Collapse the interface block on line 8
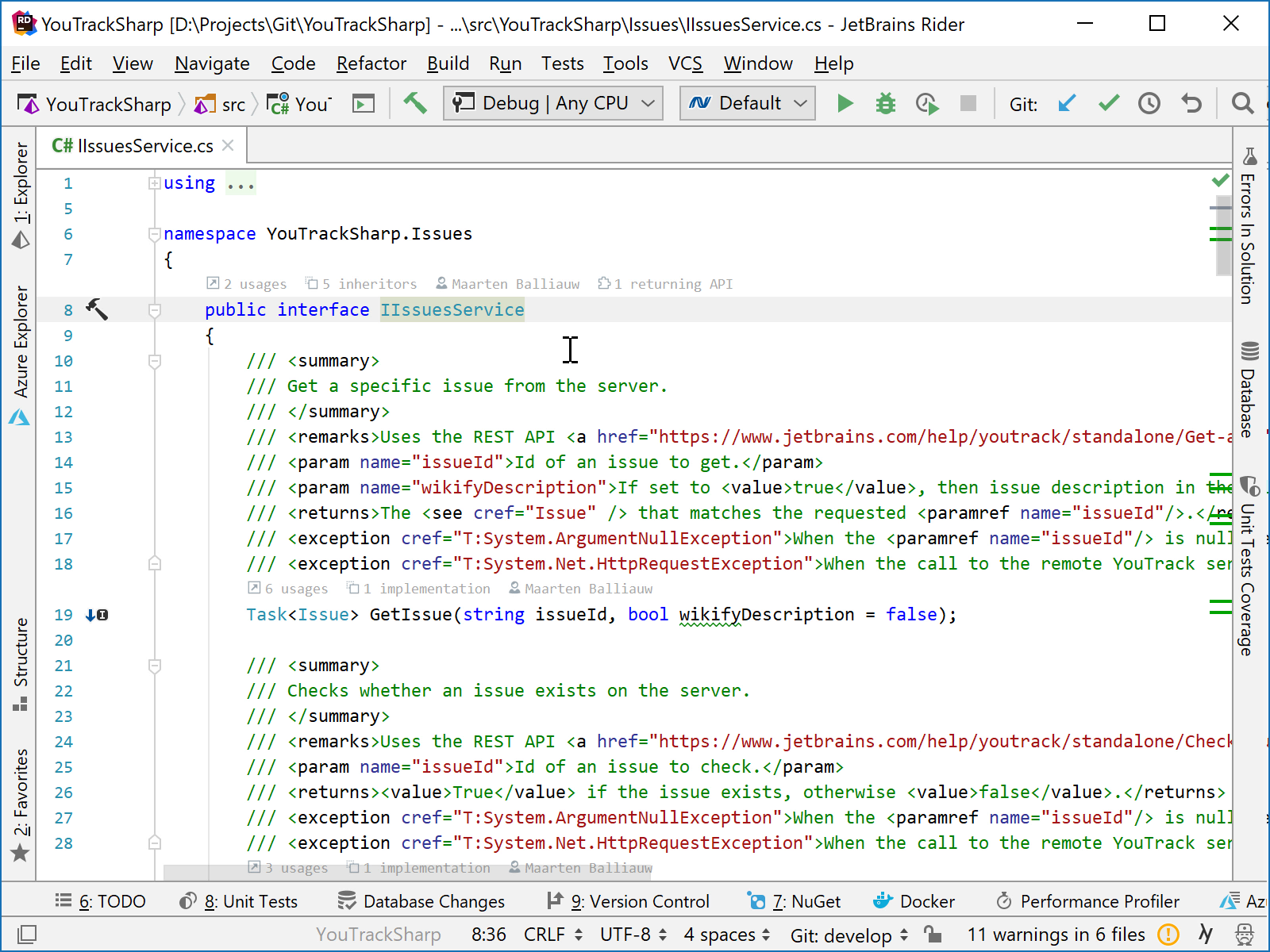 pos(155,310)
